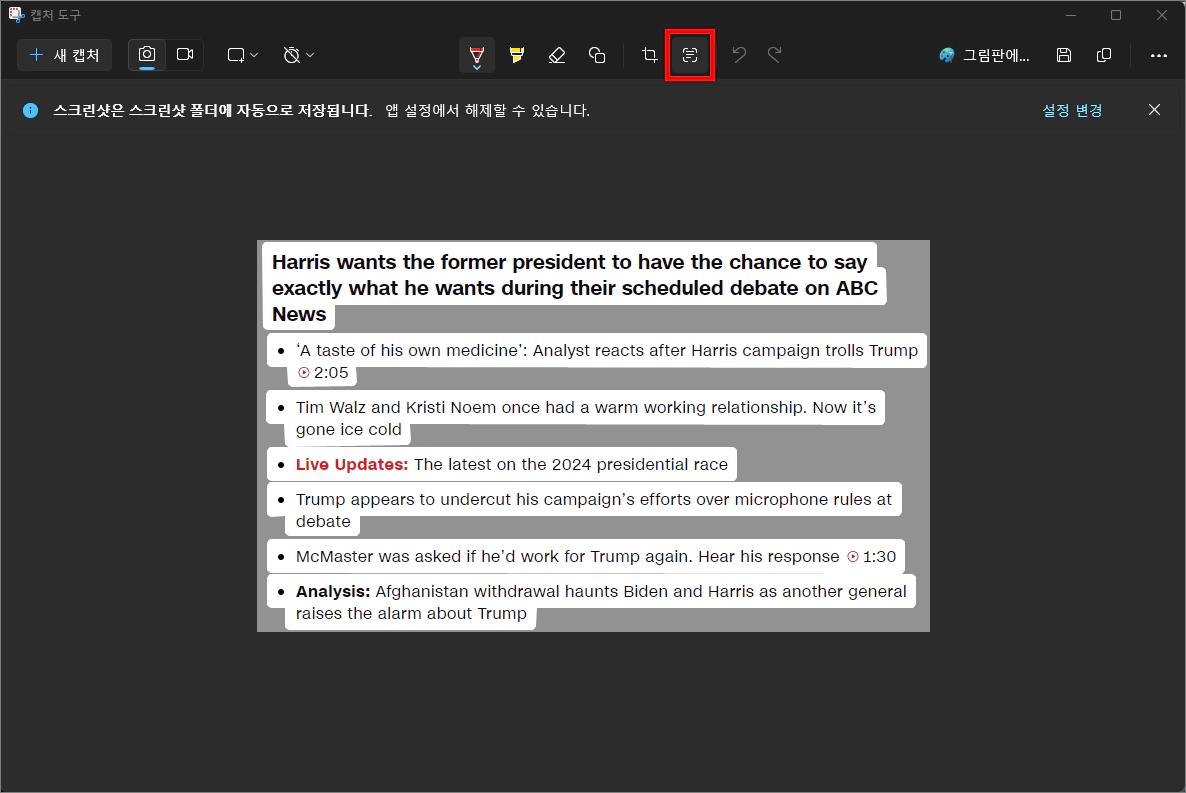This screenshot has width=1186, height=793.
Task: Dismiss the auto-save notification banner
Action: [x=1154, y=110]
